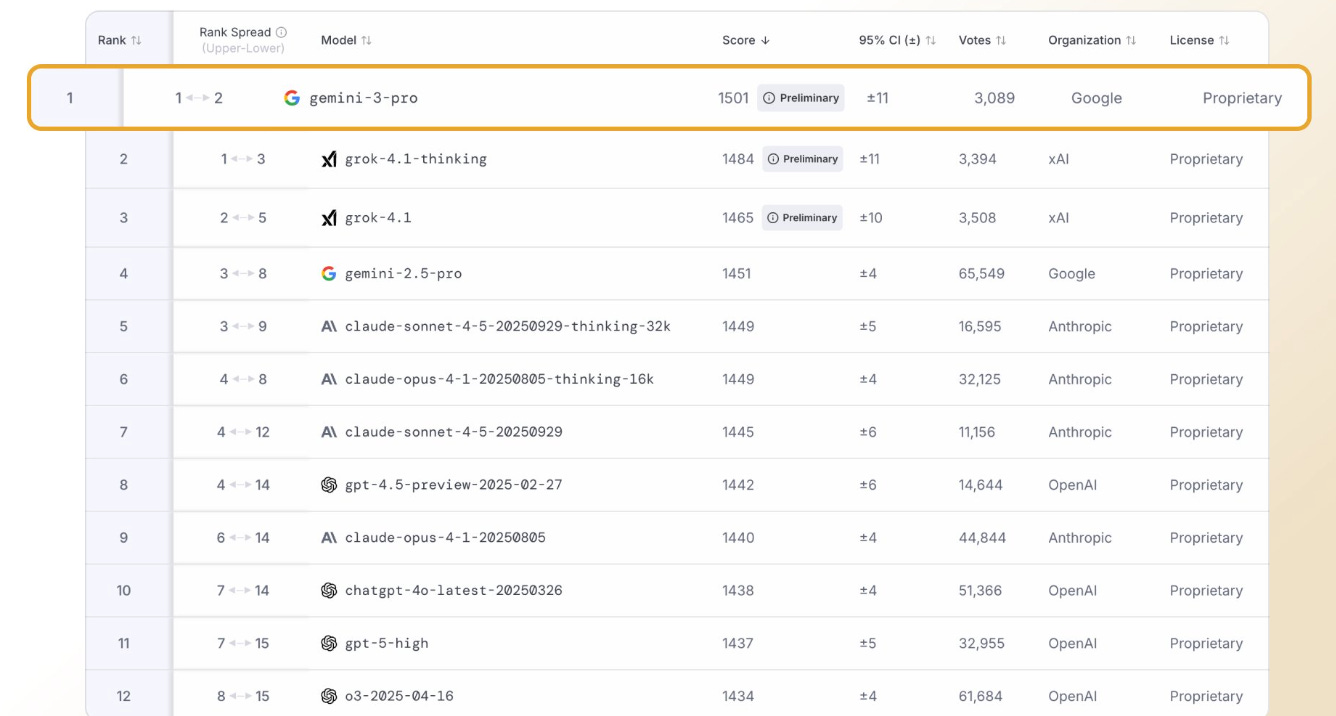Open the gemini-3-pro model link
Image resolution: width=1336 pixels, height=716 pixels.
(363, 98)
